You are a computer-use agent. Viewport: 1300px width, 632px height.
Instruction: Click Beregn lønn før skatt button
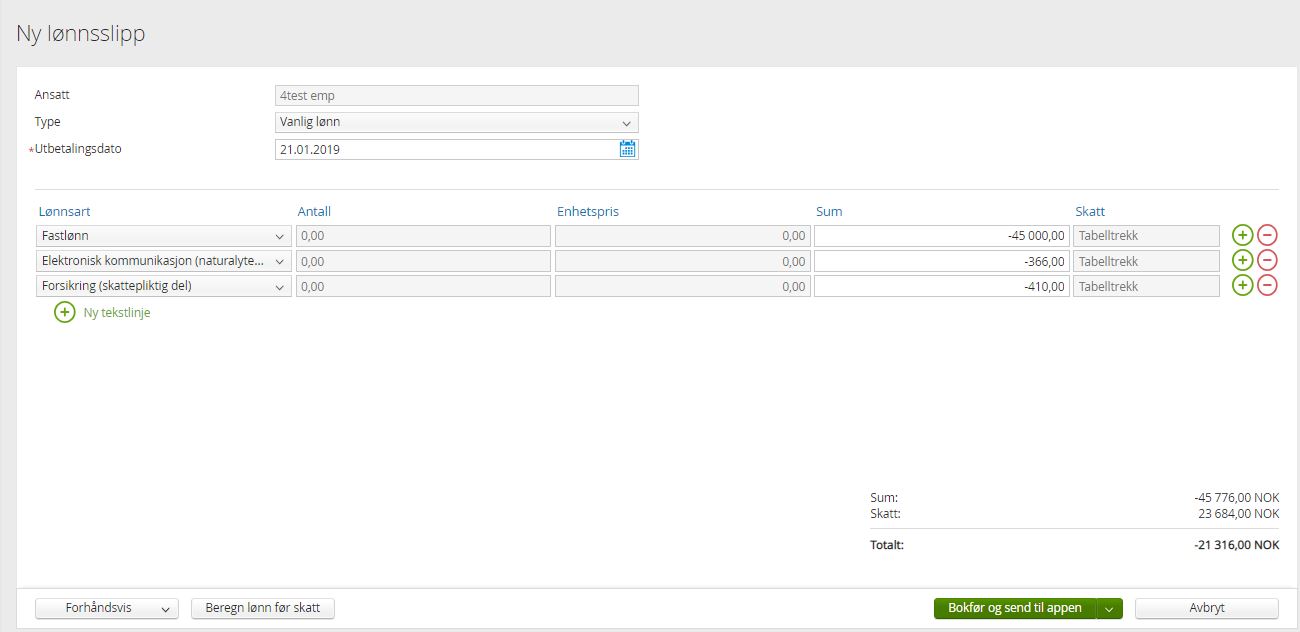point(263,608)
